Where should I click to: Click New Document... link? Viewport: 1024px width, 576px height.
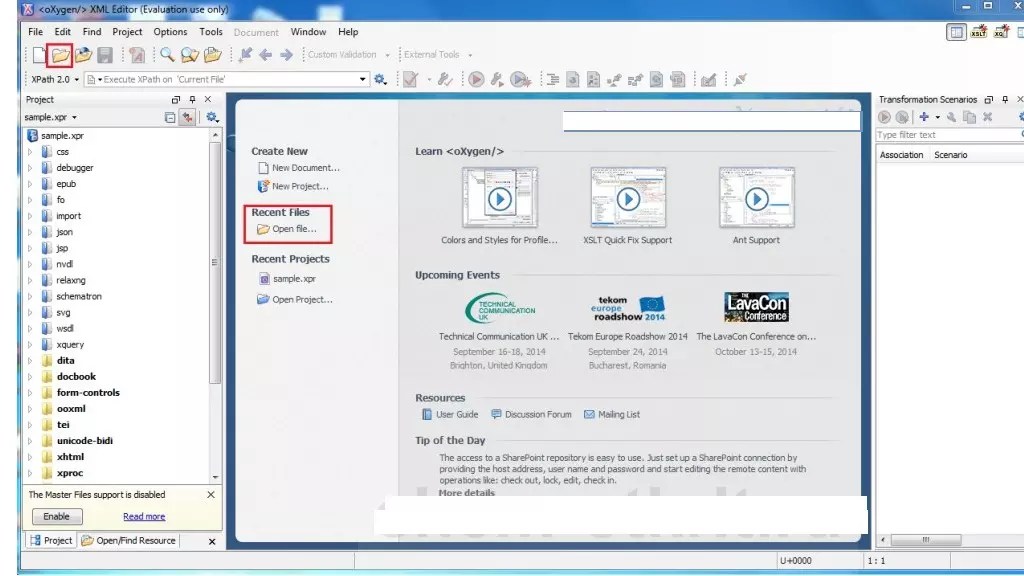point(298,168)
